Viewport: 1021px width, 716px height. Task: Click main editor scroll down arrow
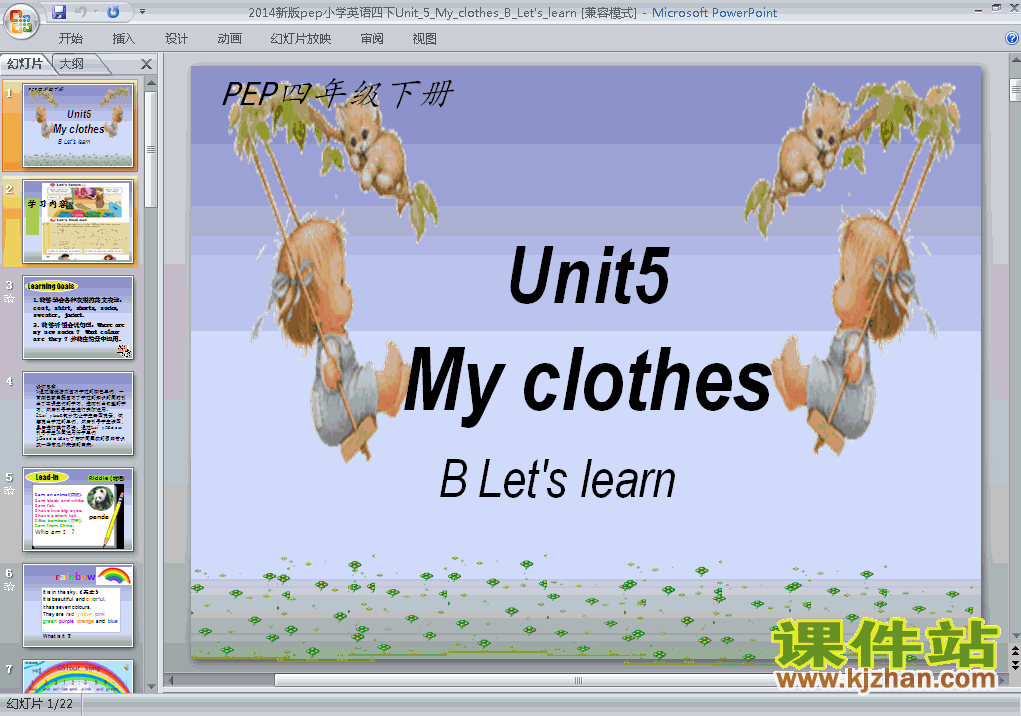coord(1015,636)
